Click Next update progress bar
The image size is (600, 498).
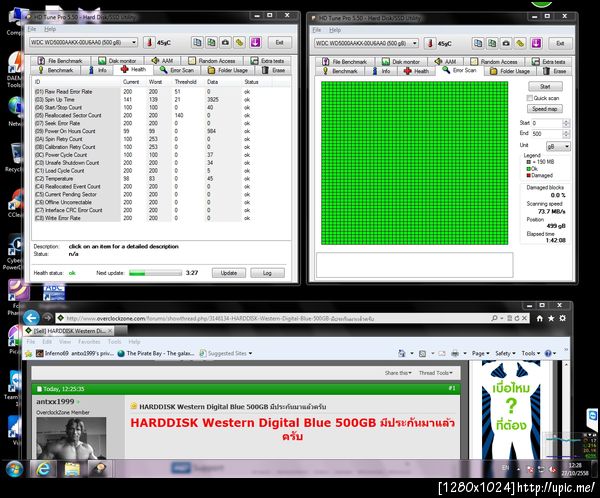point(155,273)
